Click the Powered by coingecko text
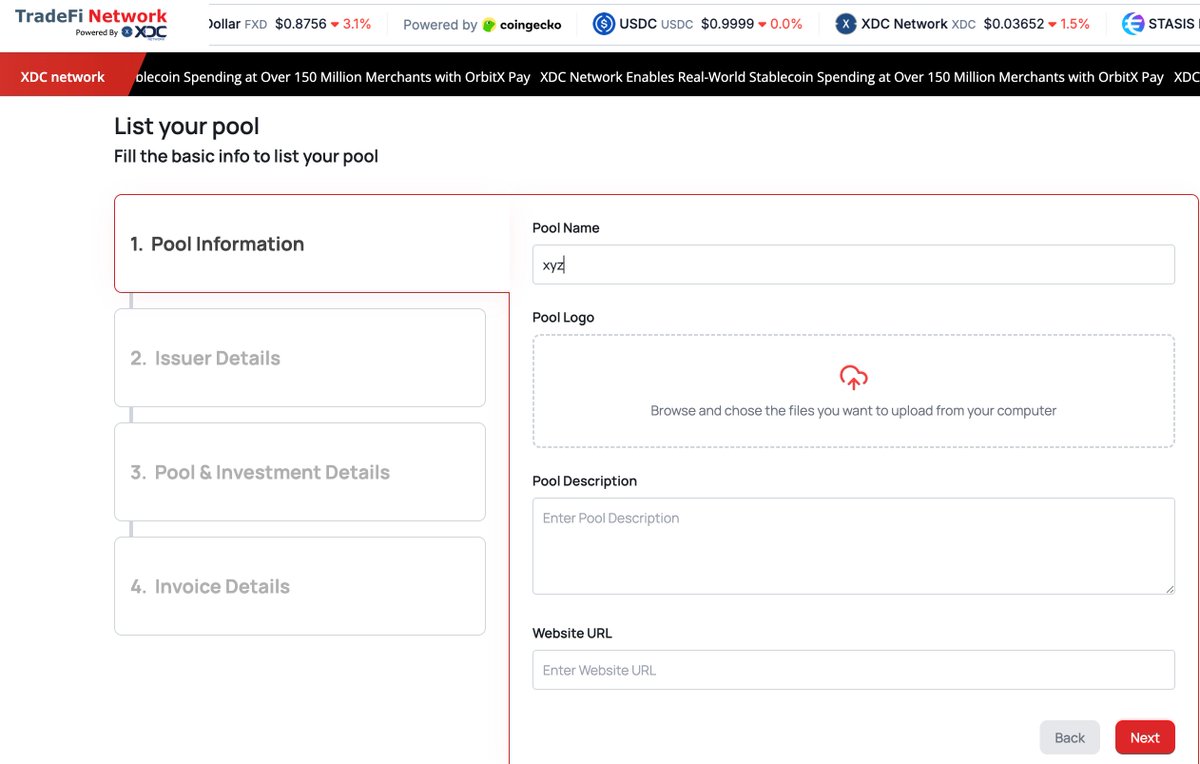1200x764 pixels. click(482, 24)
